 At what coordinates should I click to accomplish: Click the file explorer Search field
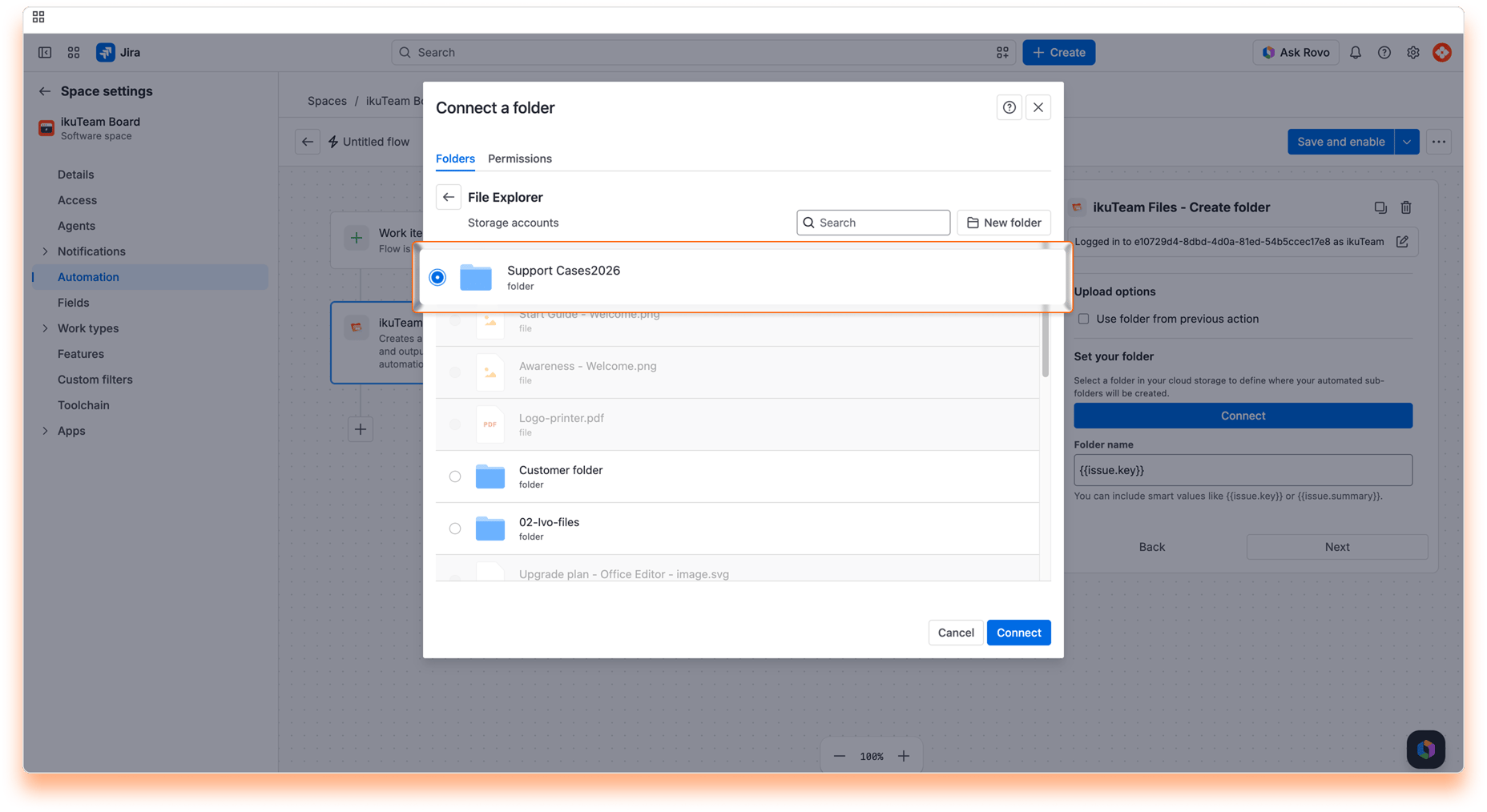tap(873, 223)
